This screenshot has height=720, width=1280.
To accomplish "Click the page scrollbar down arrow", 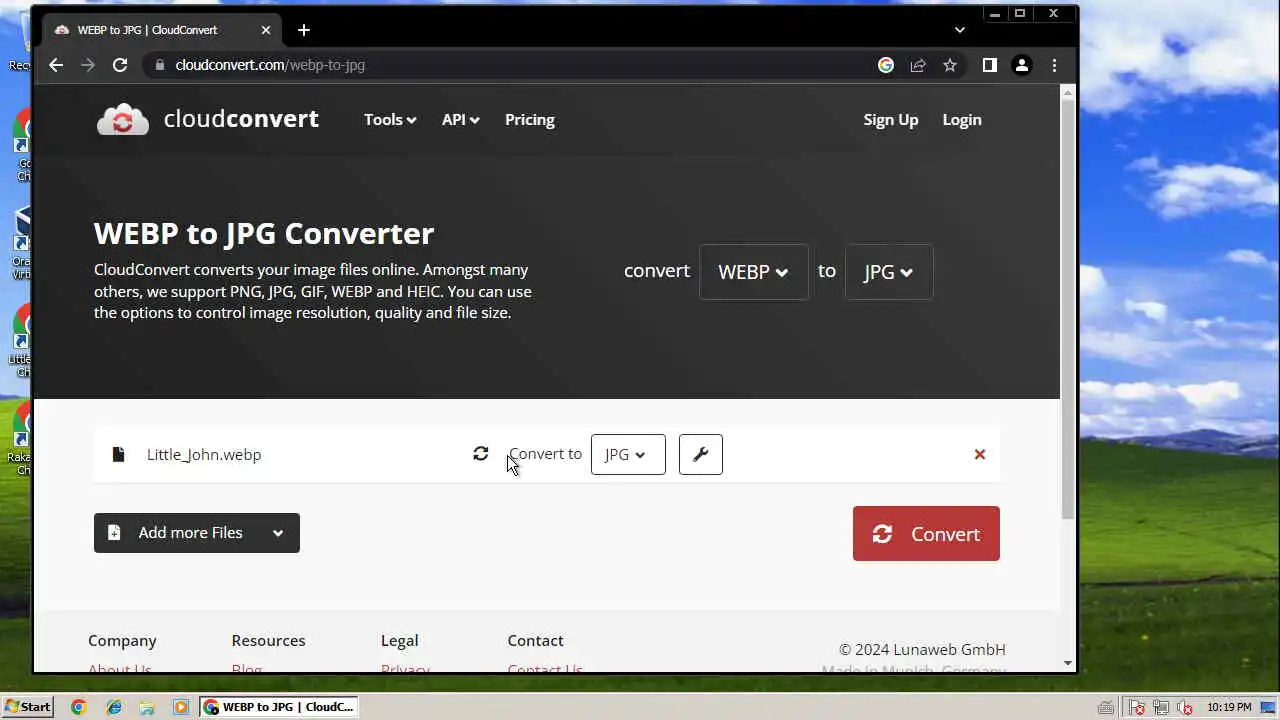I will coord(1068,663).
